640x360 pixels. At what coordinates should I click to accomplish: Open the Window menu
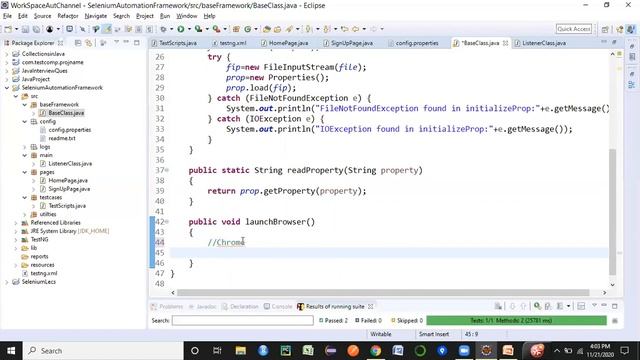[187, 16]
